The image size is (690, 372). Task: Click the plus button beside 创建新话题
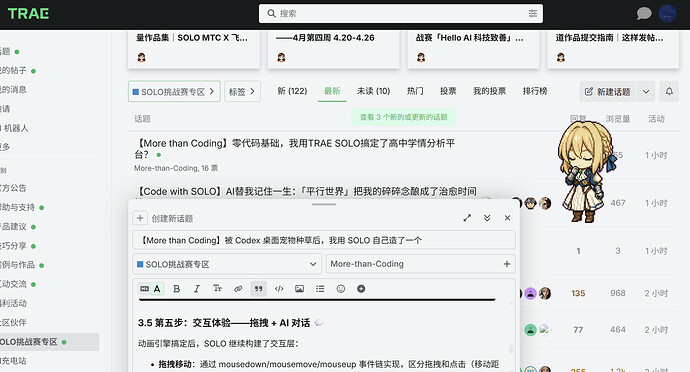click(x=140, y=218)
